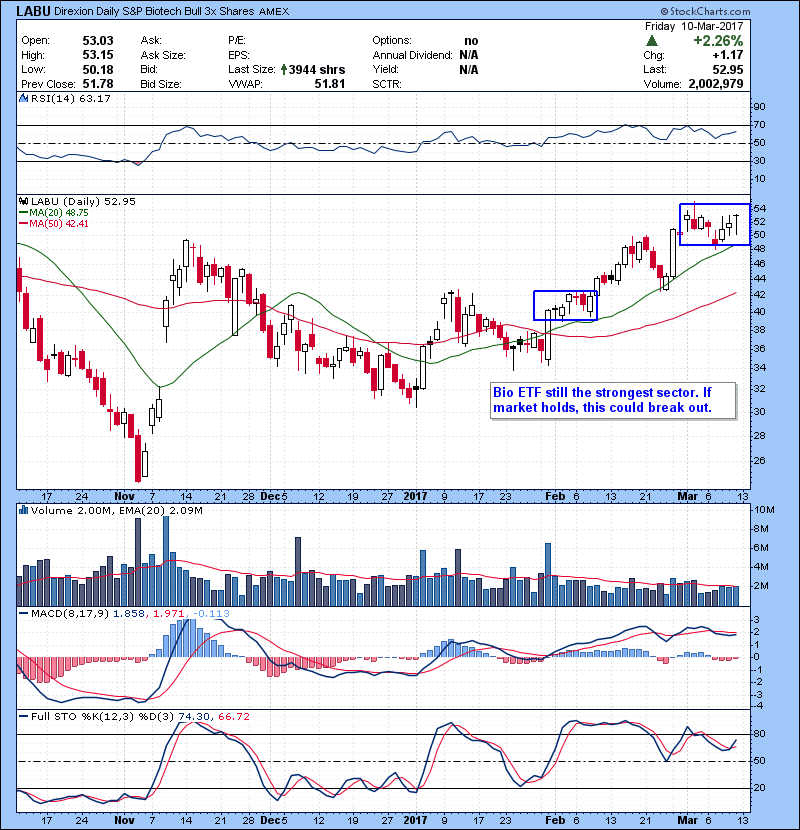
Task: Click the stochastic %K value 74.30
Action: (x=194, y=716)
